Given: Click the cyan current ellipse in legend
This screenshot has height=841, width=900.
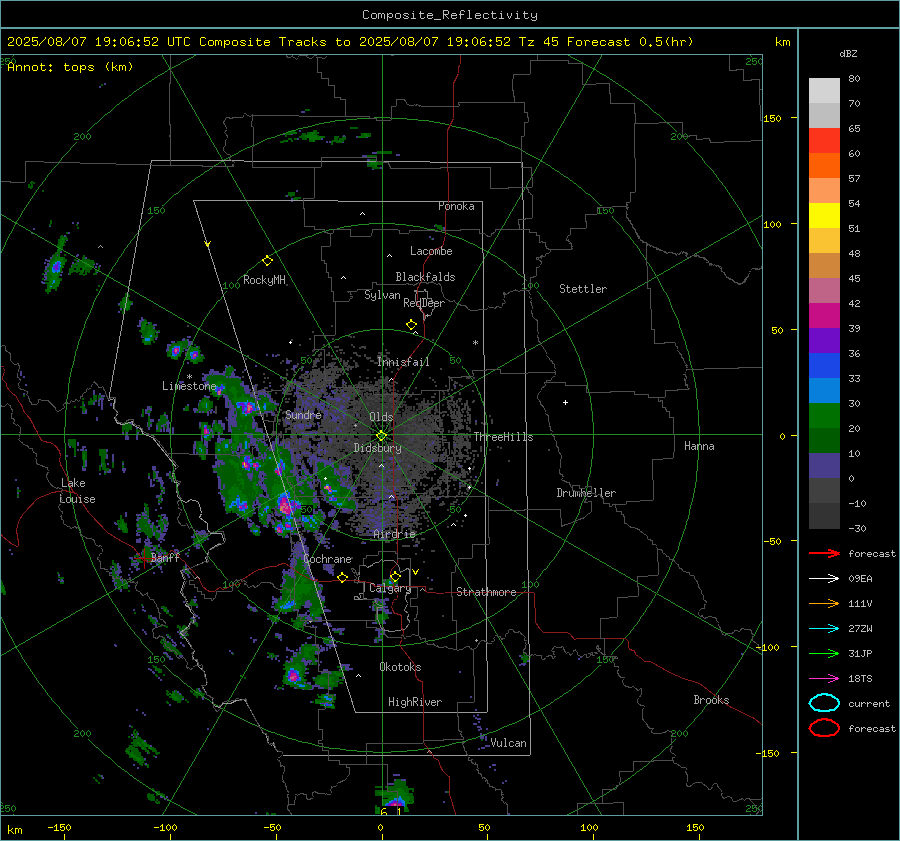Looking at the screenshot, I should [x=824, y=703].
